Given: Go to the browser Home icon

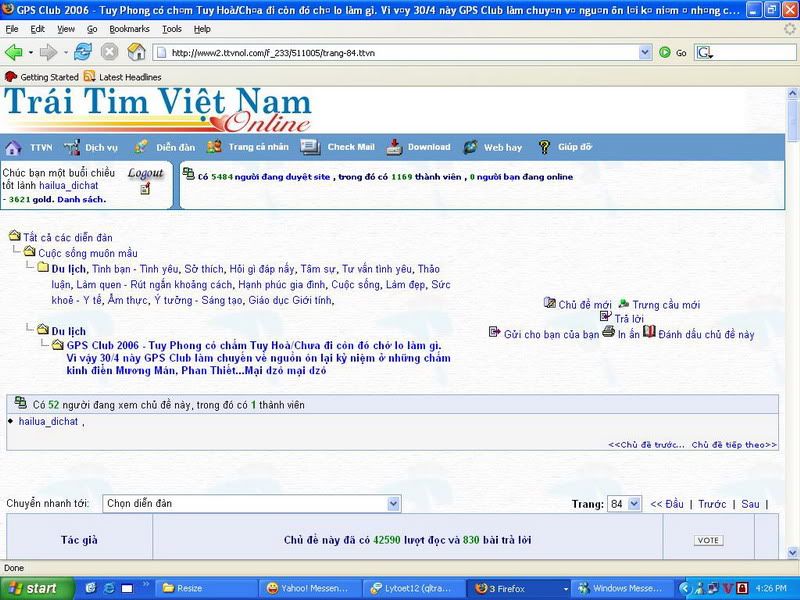Looking at the screenshot, I should pos(136,52).
